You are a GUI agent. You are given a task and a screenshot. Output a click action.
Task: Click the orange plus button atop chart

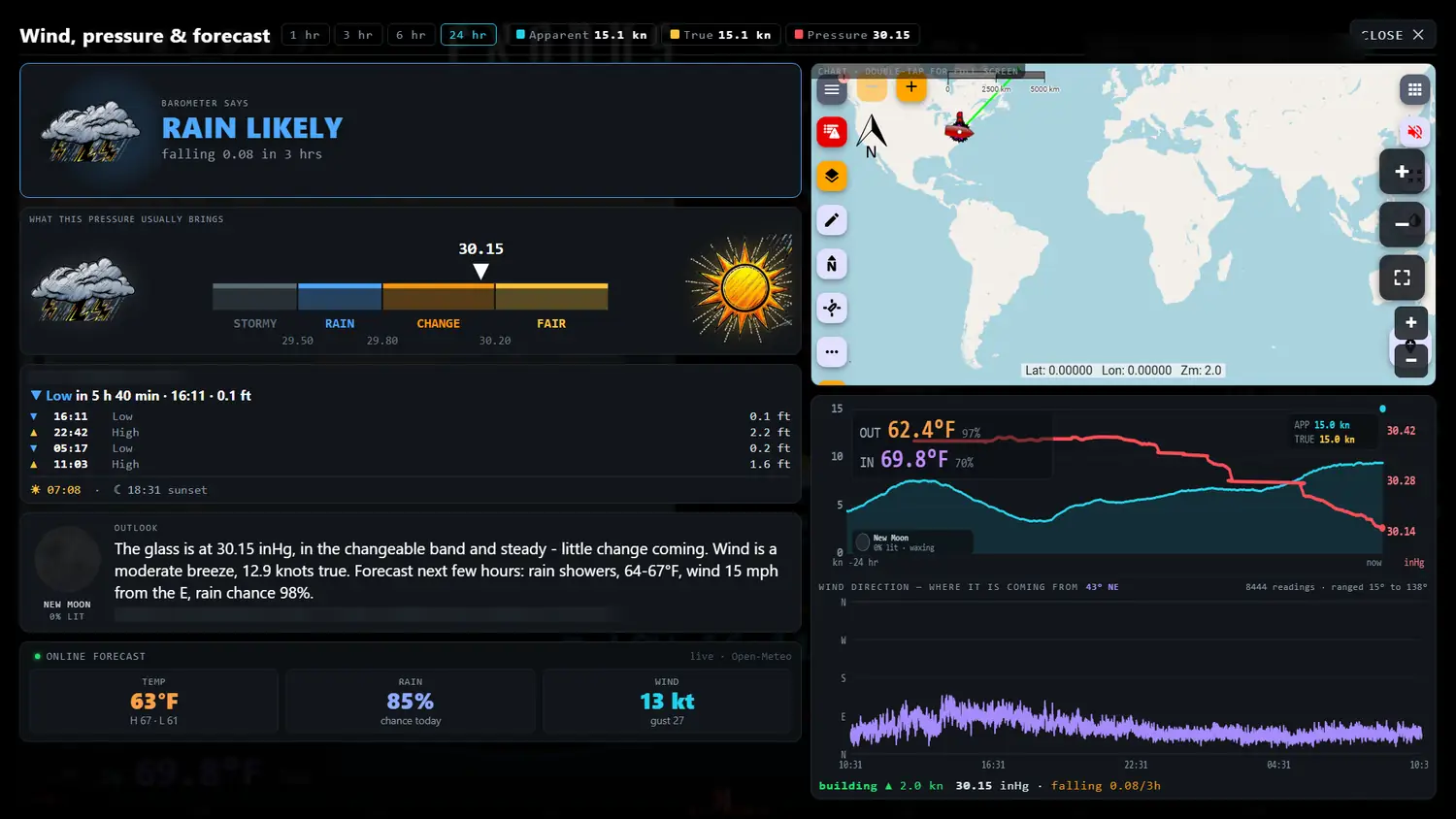click(x=910, y=87)
